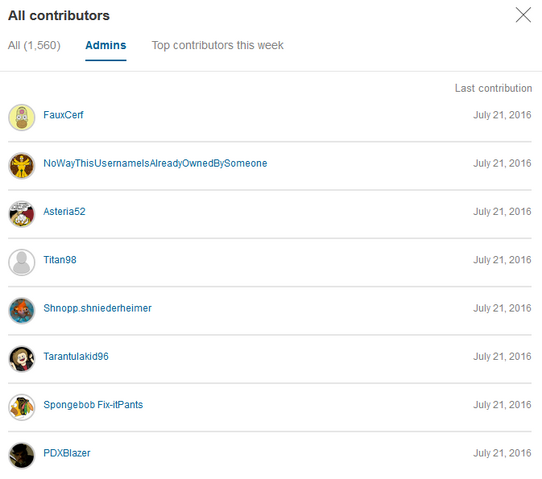Open the FauxCerf username link

[63, 115]
